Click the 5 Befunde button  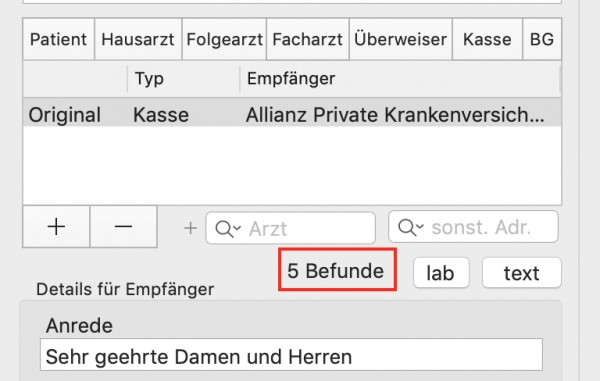[x=337, y=270]
